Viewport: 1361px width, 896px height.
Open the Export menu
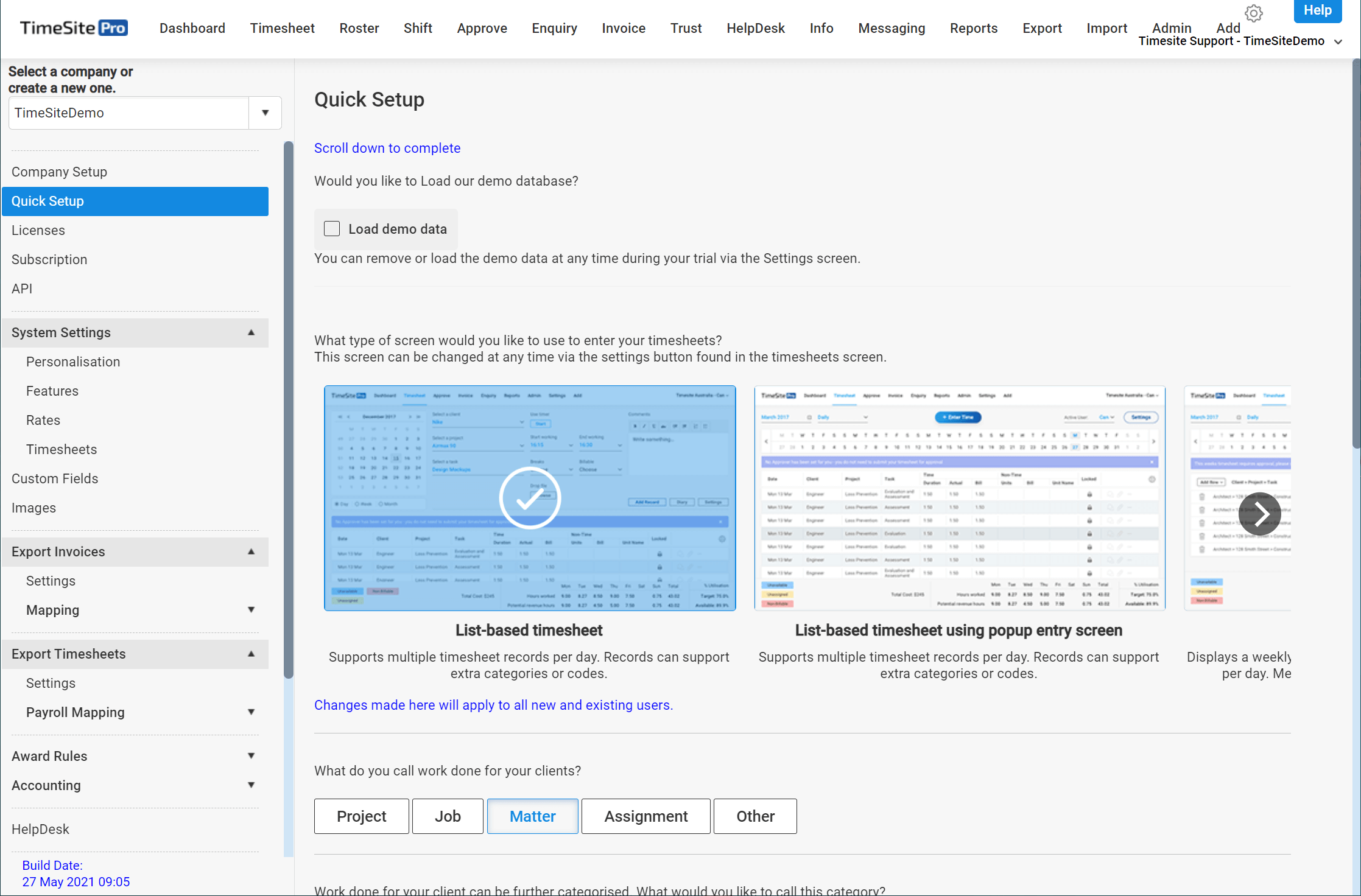[1042, 28]
